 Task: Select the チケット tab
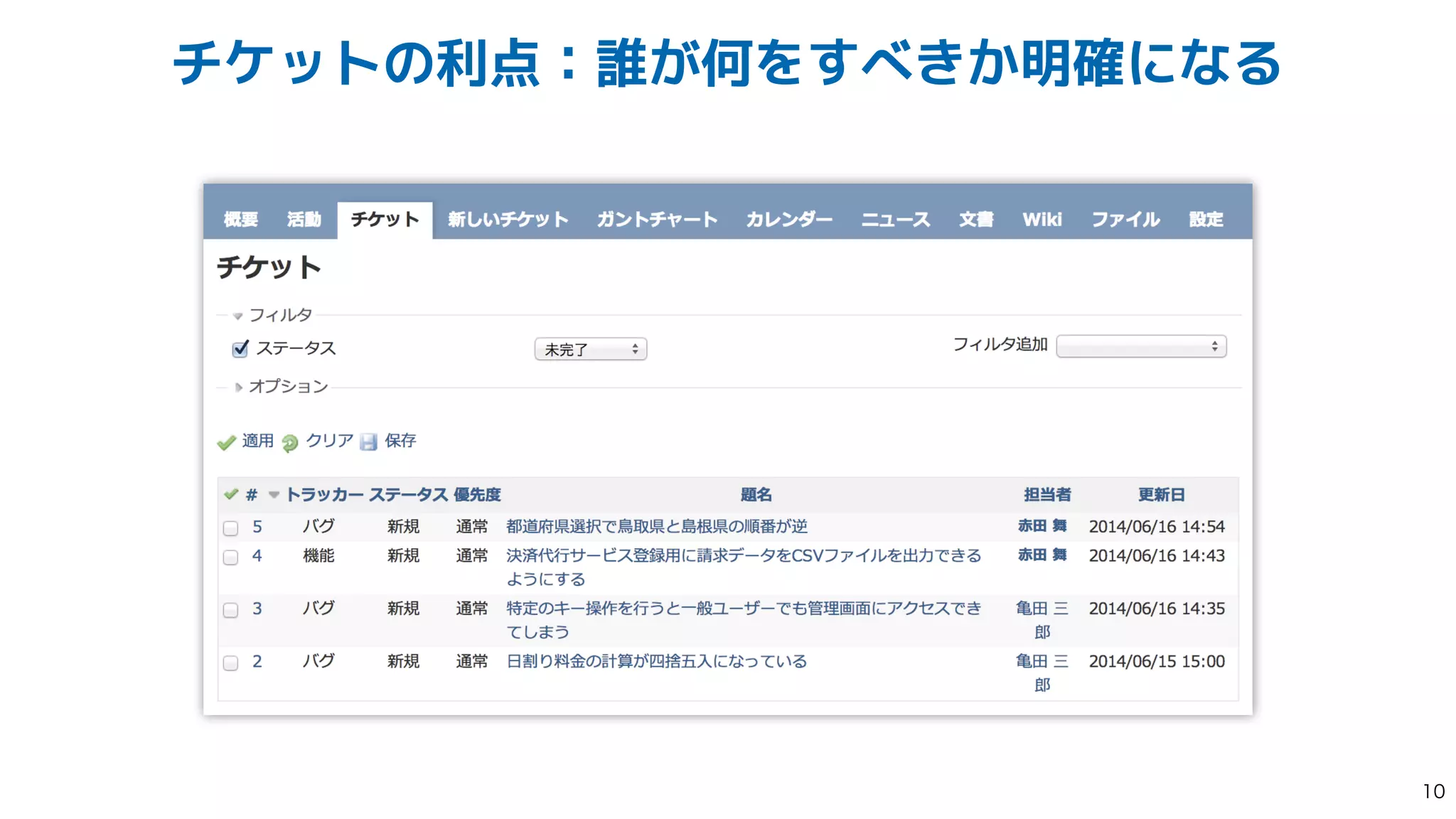pyautogui.click(x=385, y=220)
